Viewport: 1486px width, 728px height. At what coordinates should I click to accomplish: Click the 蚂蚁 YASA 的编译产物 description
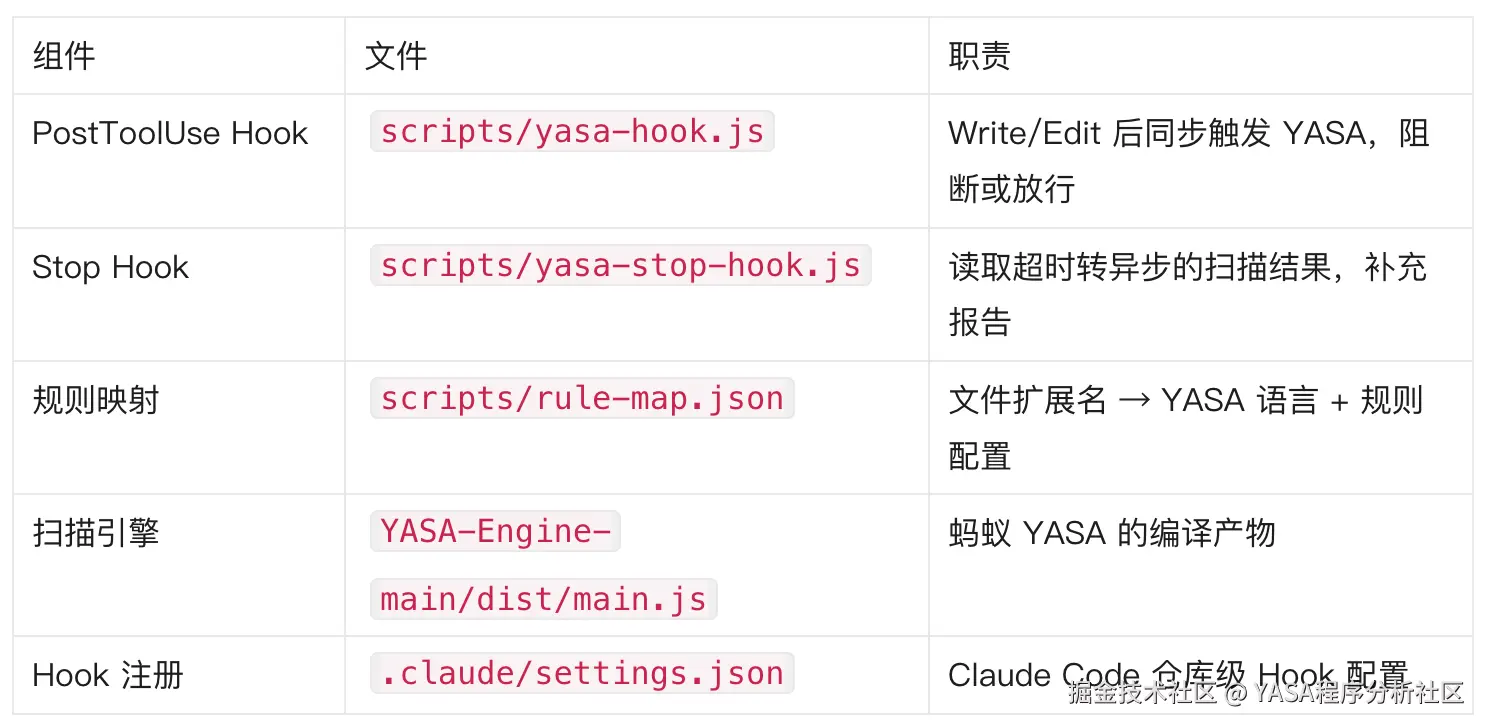pyautogui.click(x=1111, y=533)
